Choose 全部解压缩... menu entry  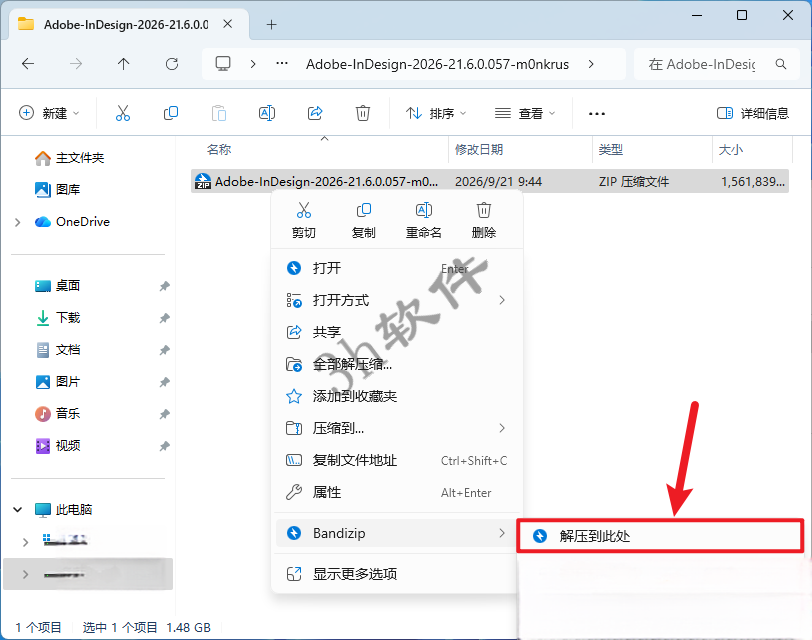click(x=397, y=364)
